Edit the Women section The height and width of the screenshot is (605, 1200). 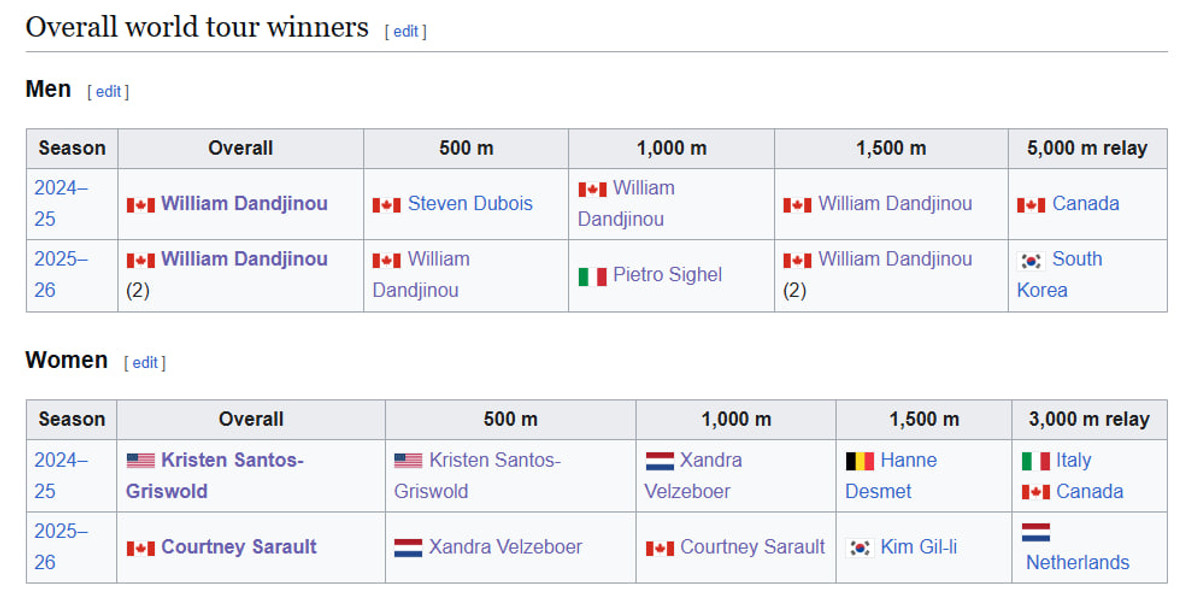145,362
